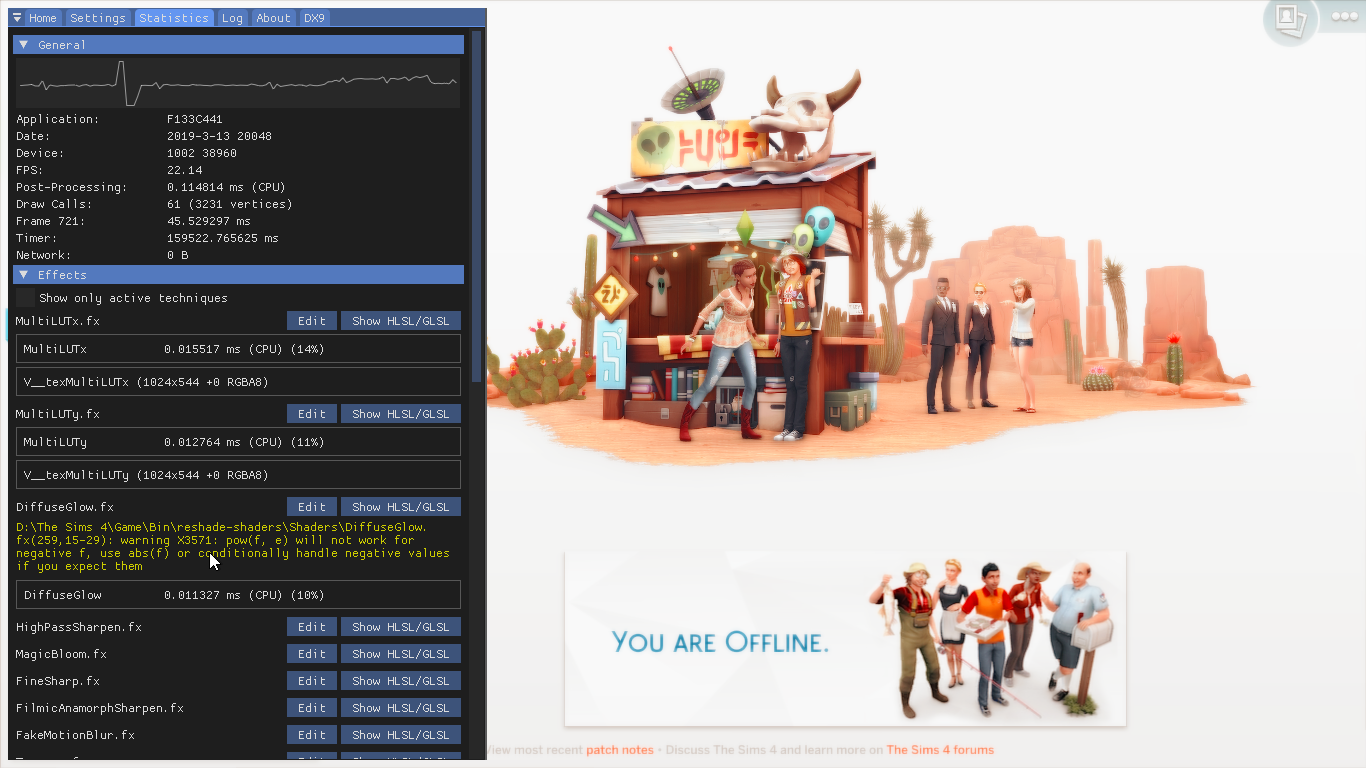This screenshot has height=768, width=1366.
Task: Edit the HighPassSharpen.fx shader
Action: coord(312,627)
